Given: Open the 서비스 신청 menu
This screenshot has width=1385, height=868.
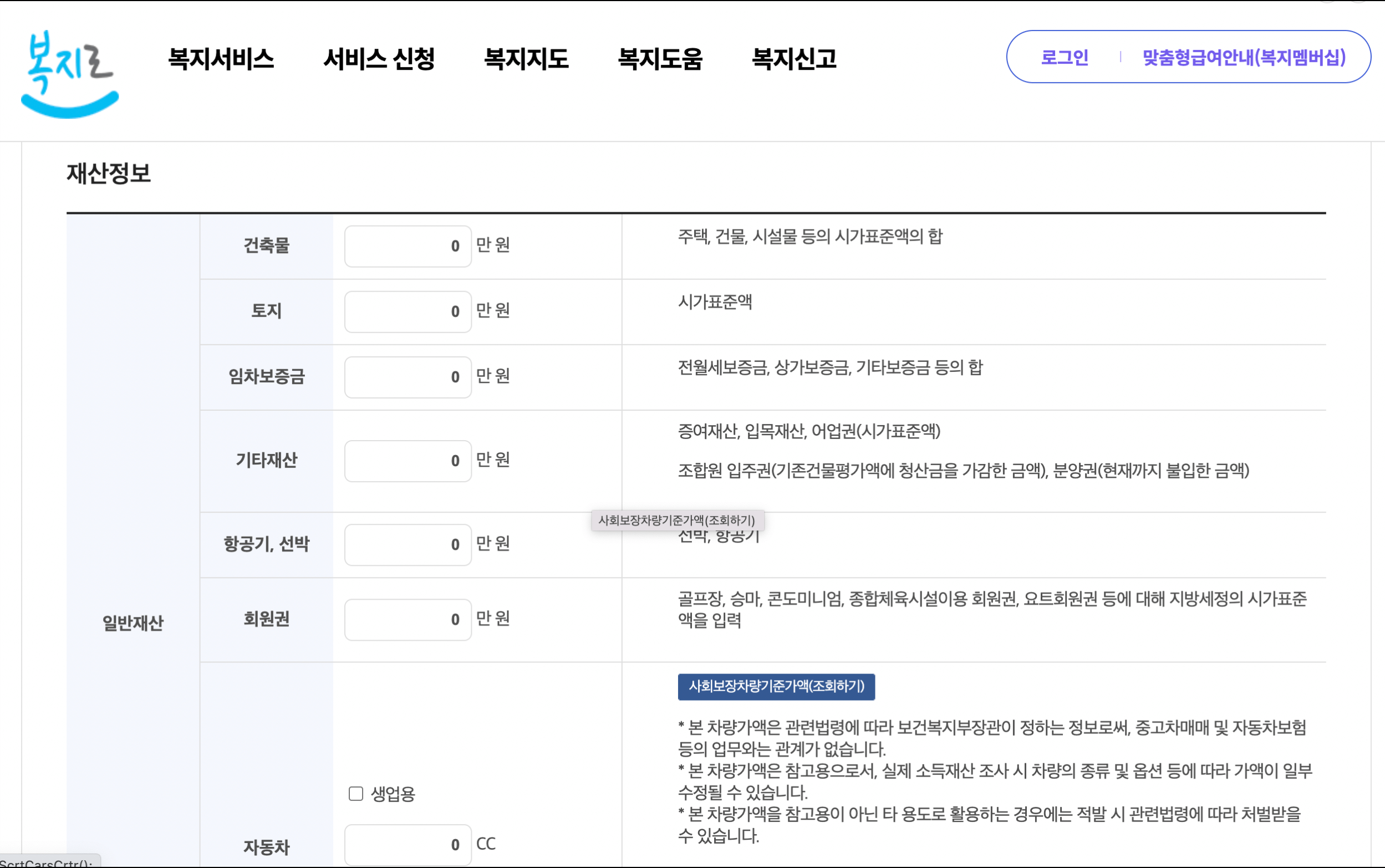Looking at the screenshot, I should click(x=379, y=59).
